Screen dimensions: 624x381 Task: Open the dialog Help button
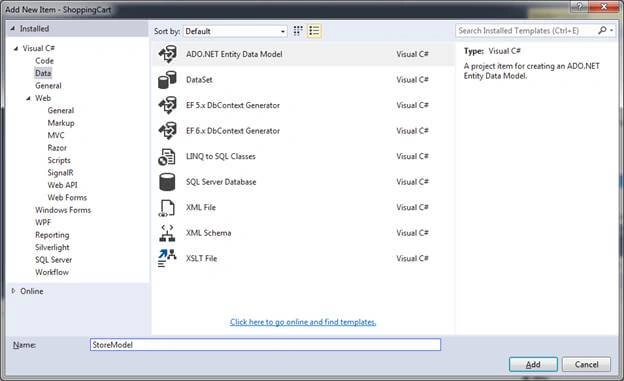579,6
